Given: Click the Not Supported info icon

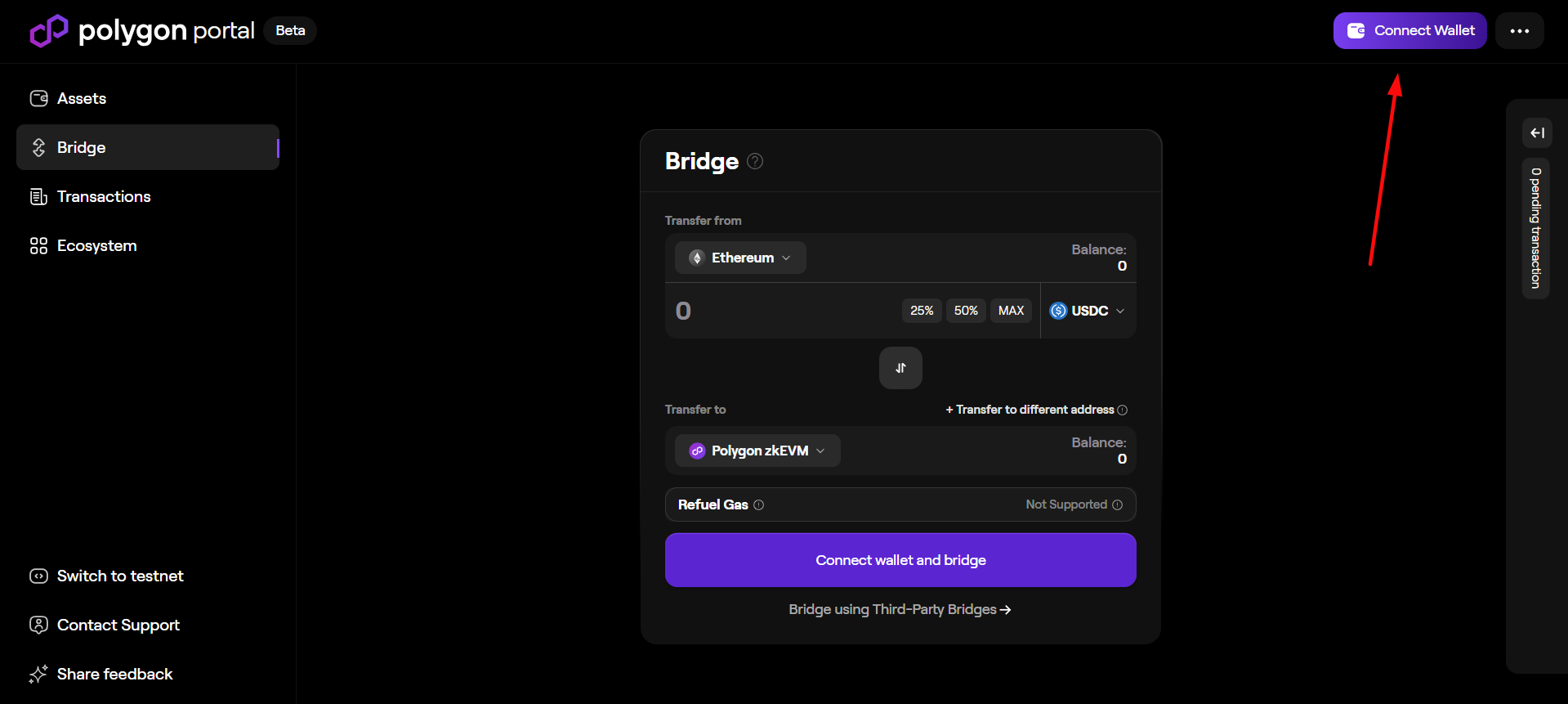Looking at the screenshot, I should point(1117,505).
